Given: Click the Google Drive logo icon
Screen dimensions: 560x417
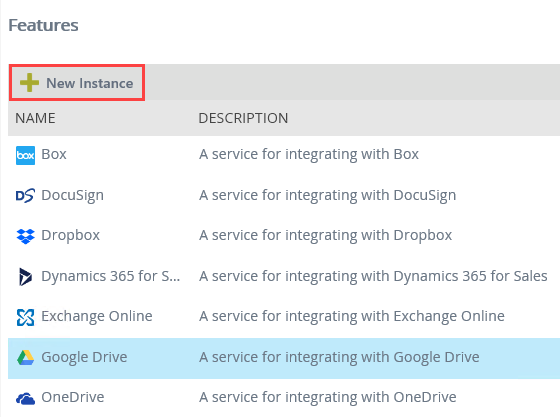Looking at the screenshot, I should tap(25, 357).
